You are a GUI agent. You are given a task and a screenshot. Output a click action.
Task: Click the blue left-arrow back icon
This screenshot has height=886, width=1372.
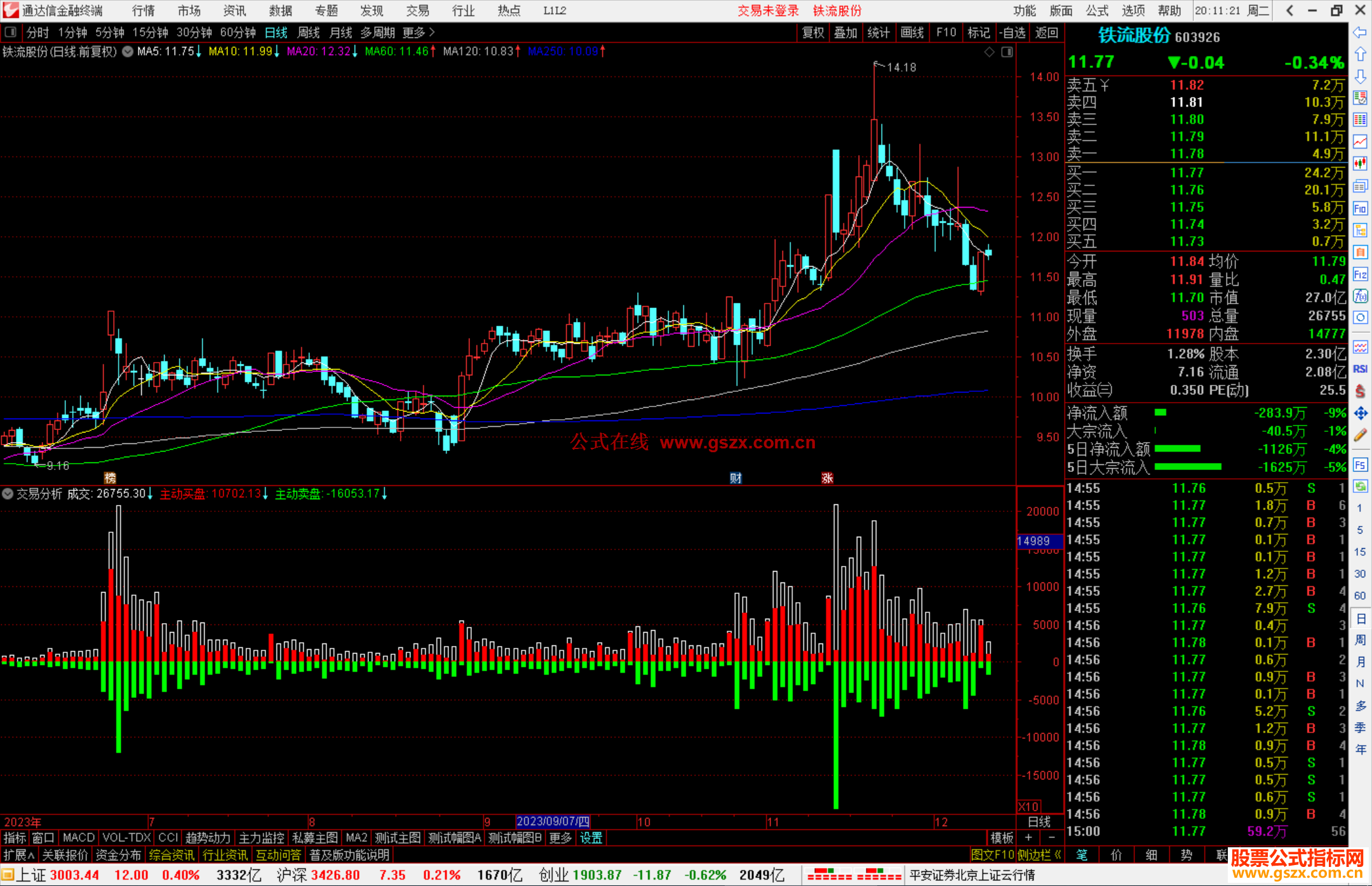[1360, 32]
